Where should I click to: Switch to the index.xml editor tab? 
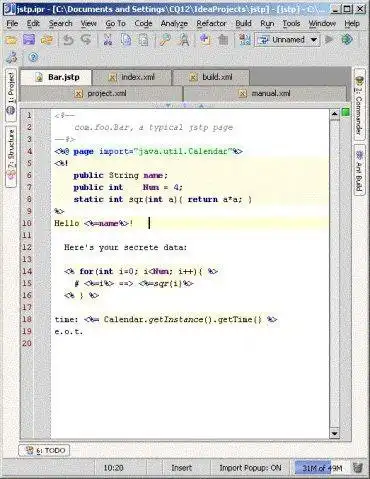(x=132, y=78)
